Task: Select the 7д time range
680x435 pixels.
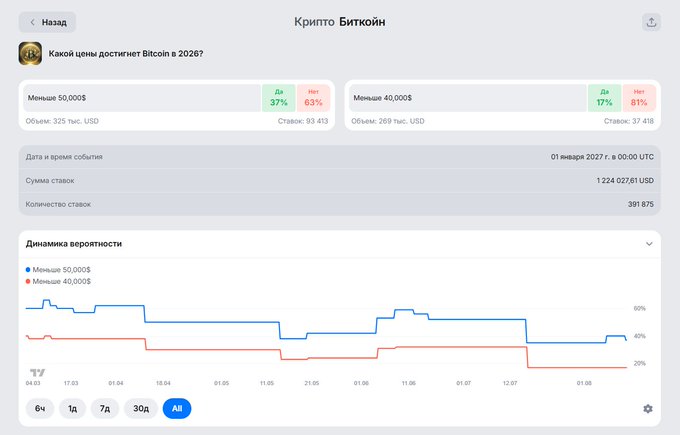Action: (x=105, y=409)
